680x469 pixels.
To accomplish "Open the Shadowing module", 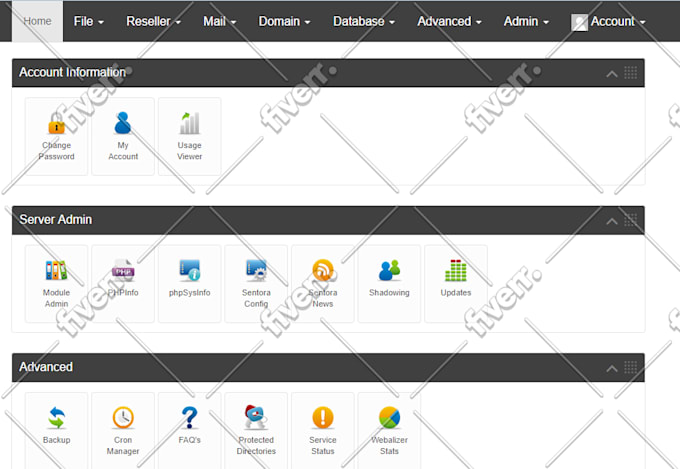I will click(389, 284).
